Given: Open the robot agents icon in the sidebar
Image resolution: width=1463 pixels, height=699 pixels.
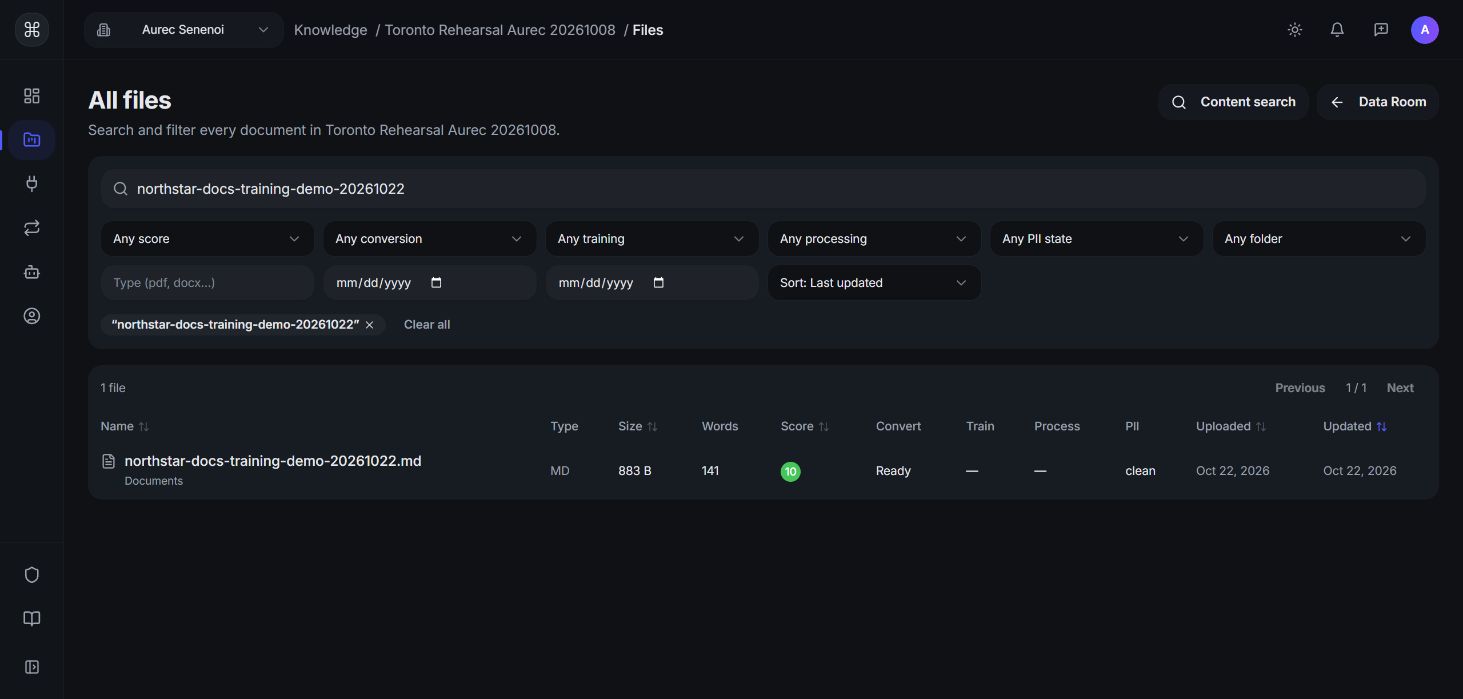Looking at the screenshot, I should pos(32,272).
